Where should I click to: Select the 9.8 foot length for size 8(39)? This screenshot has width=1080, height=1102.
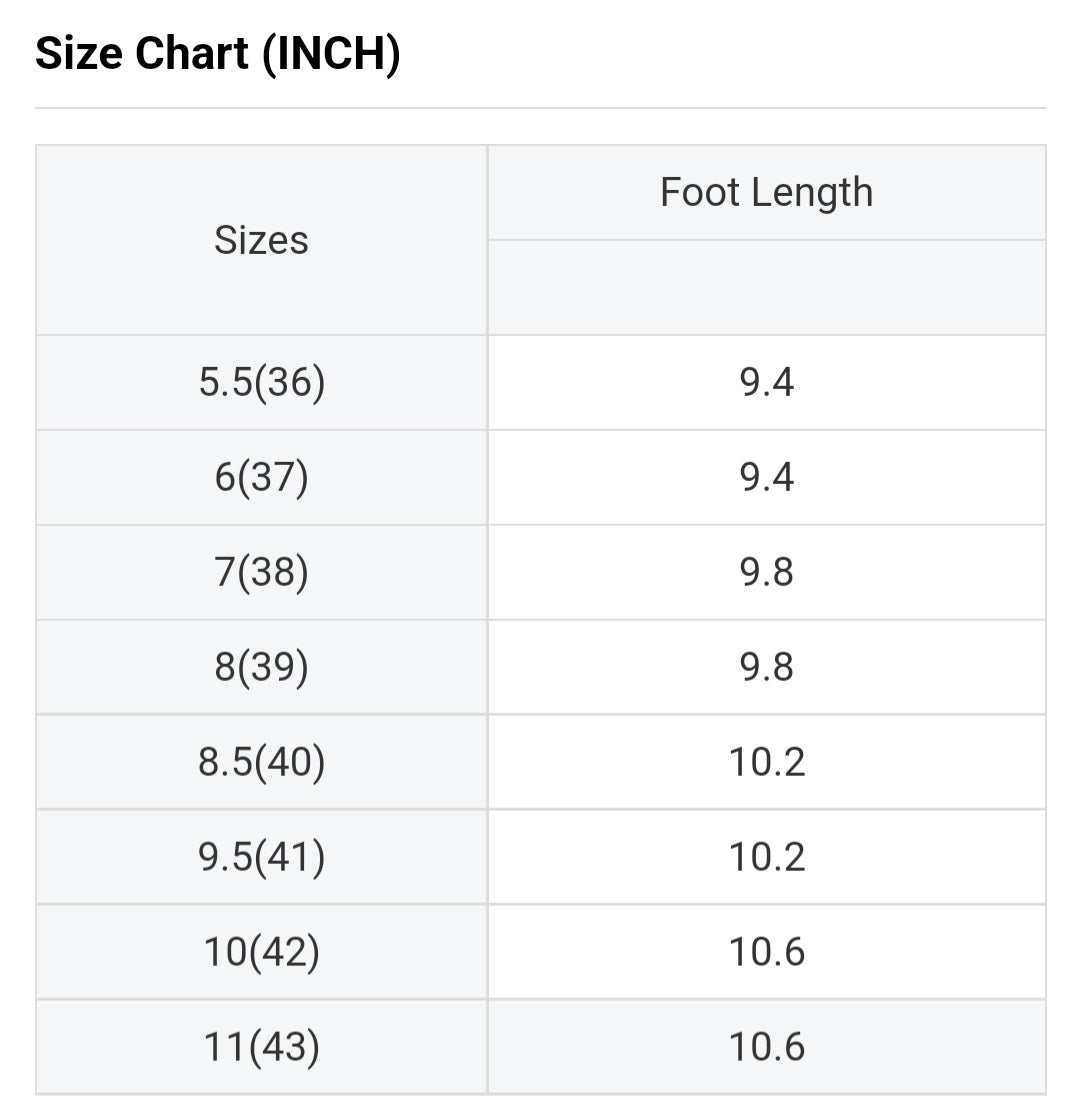[766, 667]
